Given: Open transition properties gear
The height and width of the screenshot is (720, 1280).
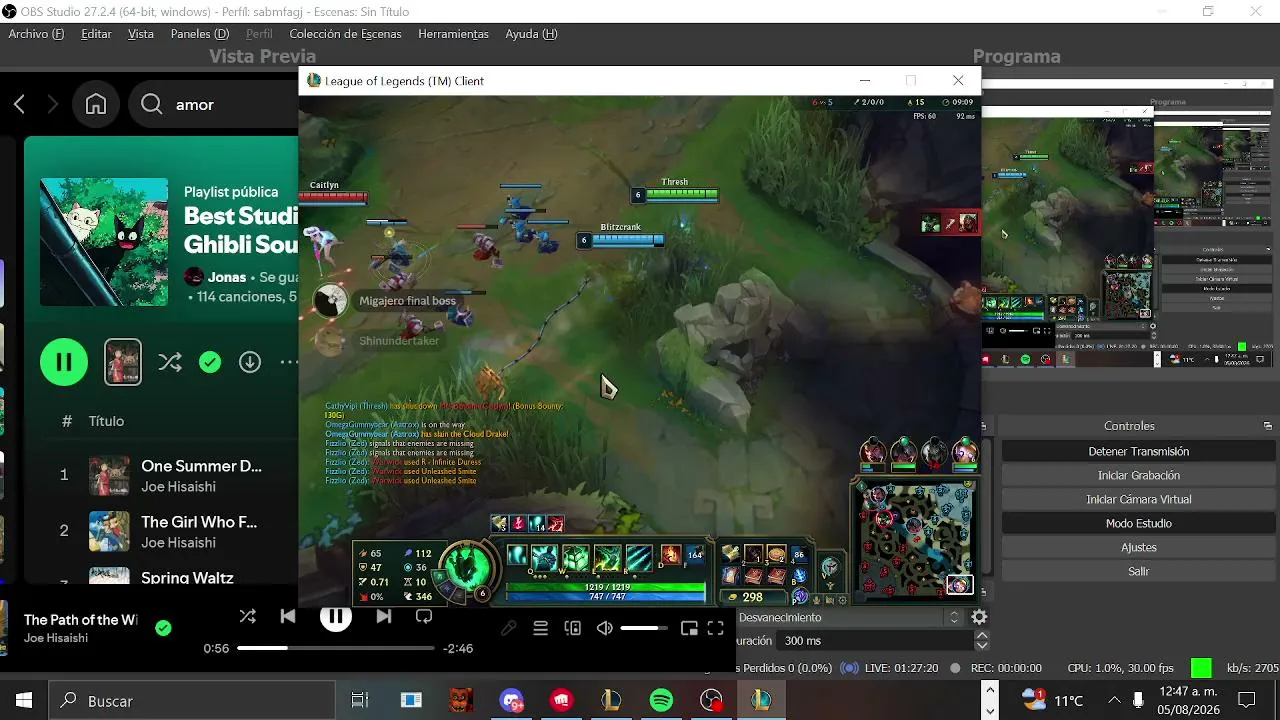Looking at the screenshot, I should 979,618.
